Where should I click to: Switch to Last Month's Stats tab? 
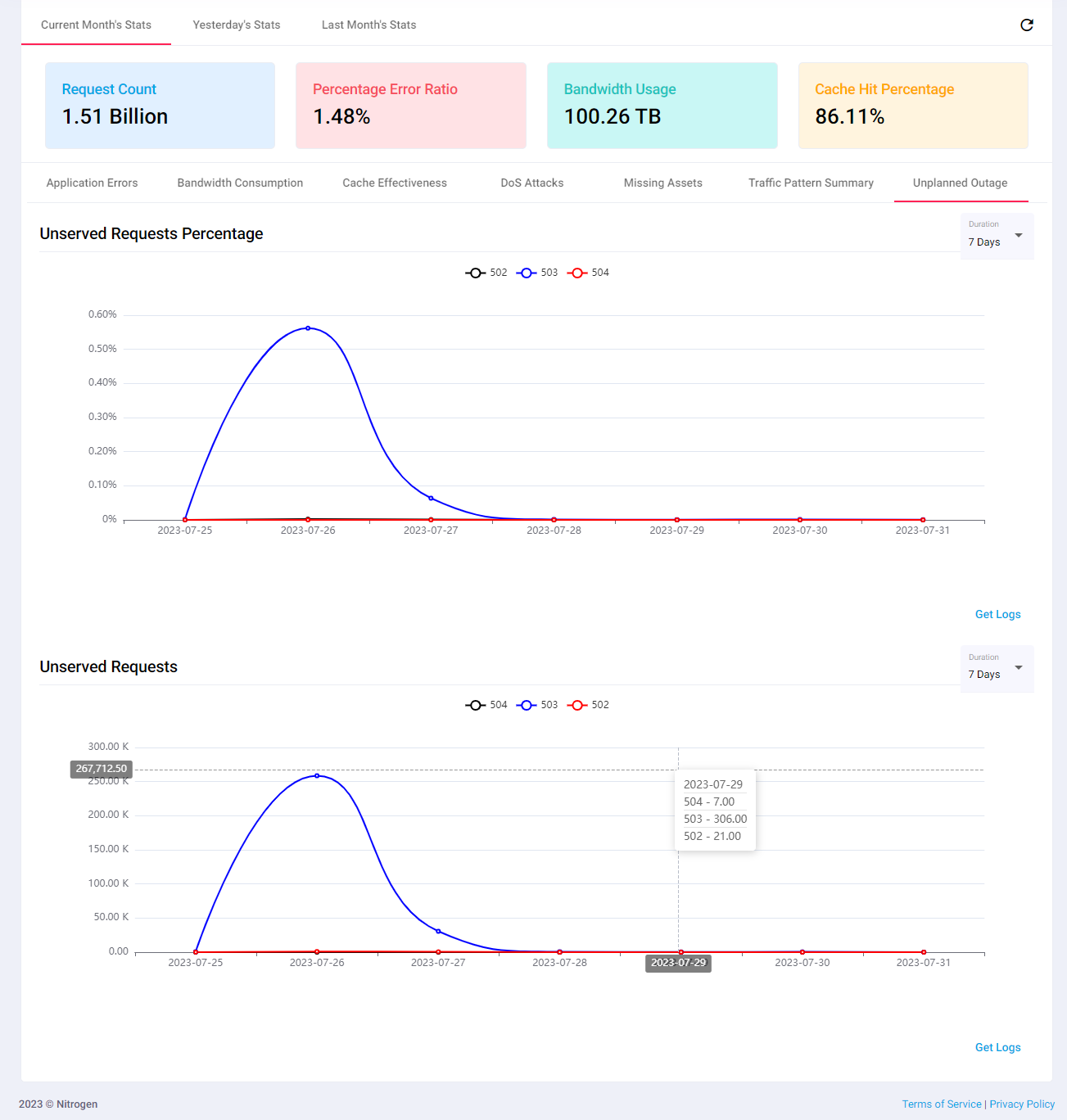[368, 25]
